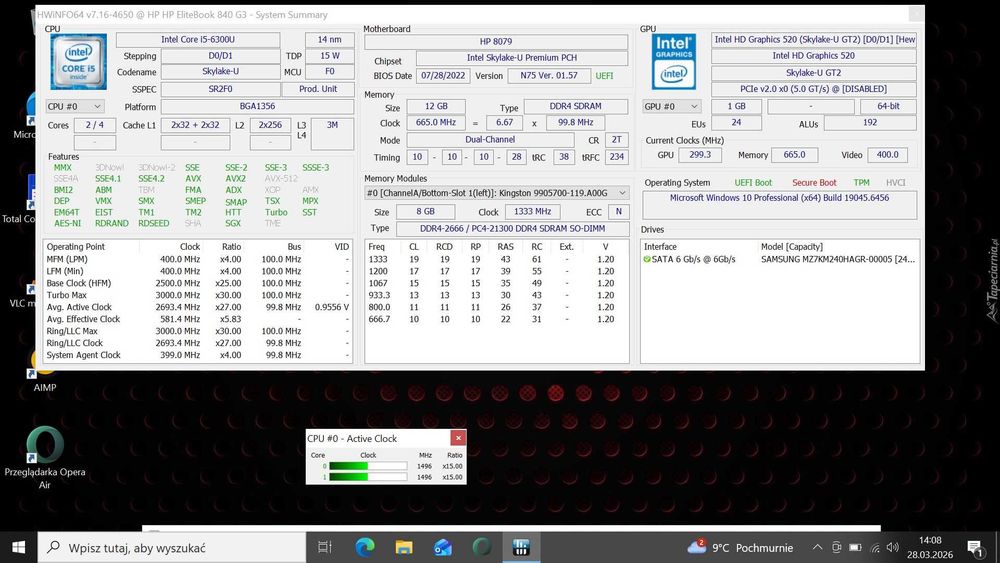Click the Dual-Channel mode field

490,140
